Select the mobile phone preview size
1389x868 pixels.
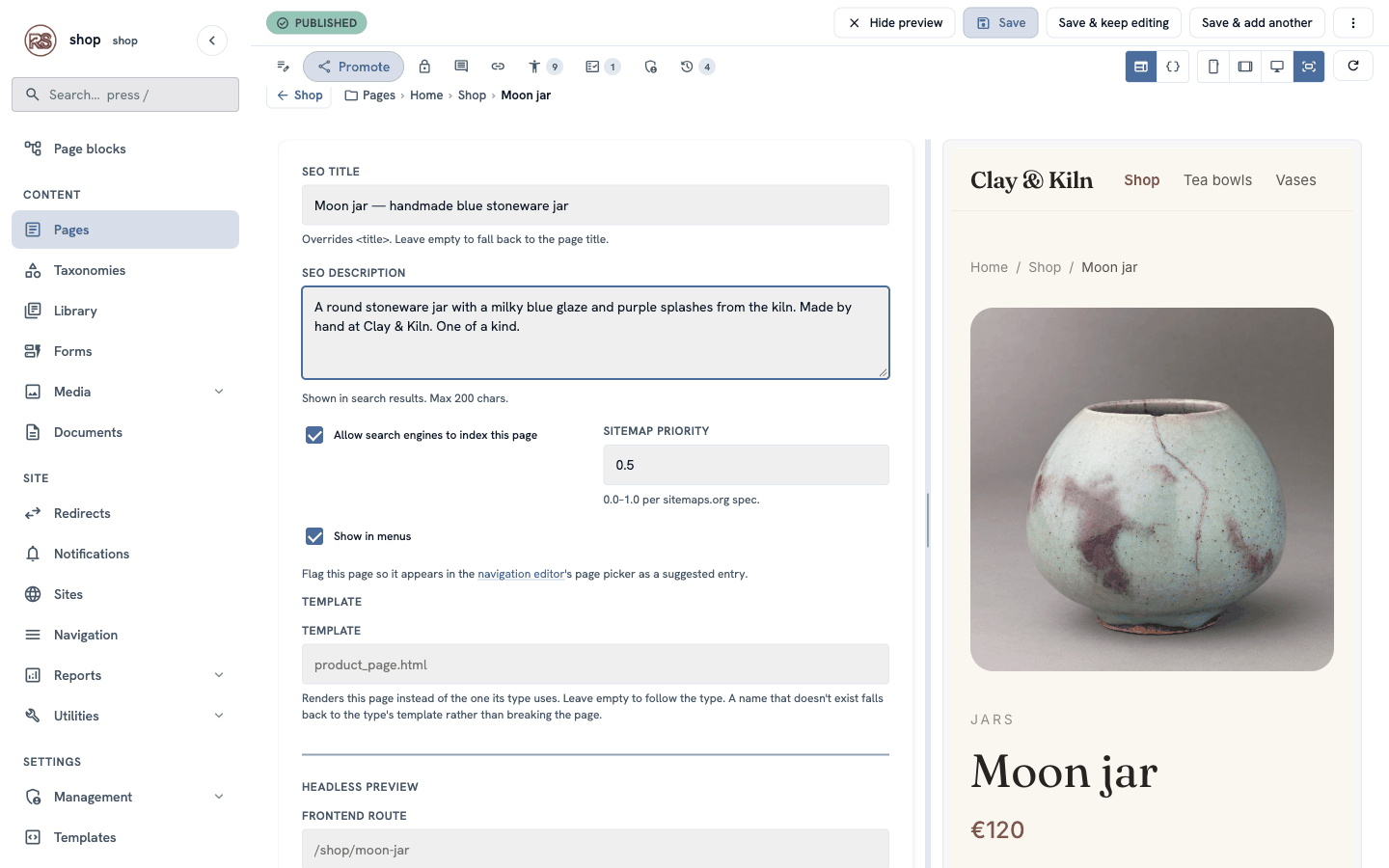(x=1213, y=67)
